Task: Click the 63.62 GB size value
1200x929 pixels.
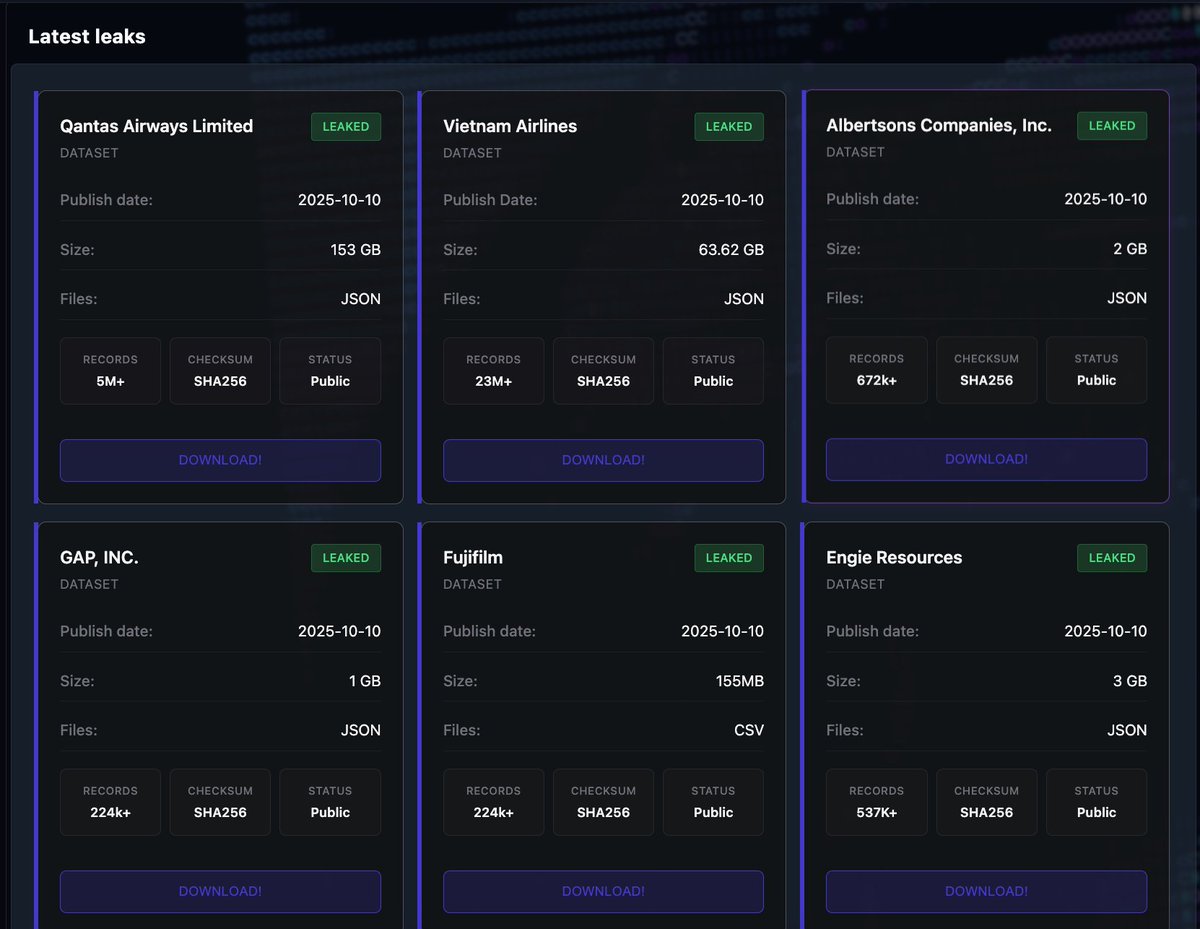Action: pyautogui.click(x=731, y=249)
